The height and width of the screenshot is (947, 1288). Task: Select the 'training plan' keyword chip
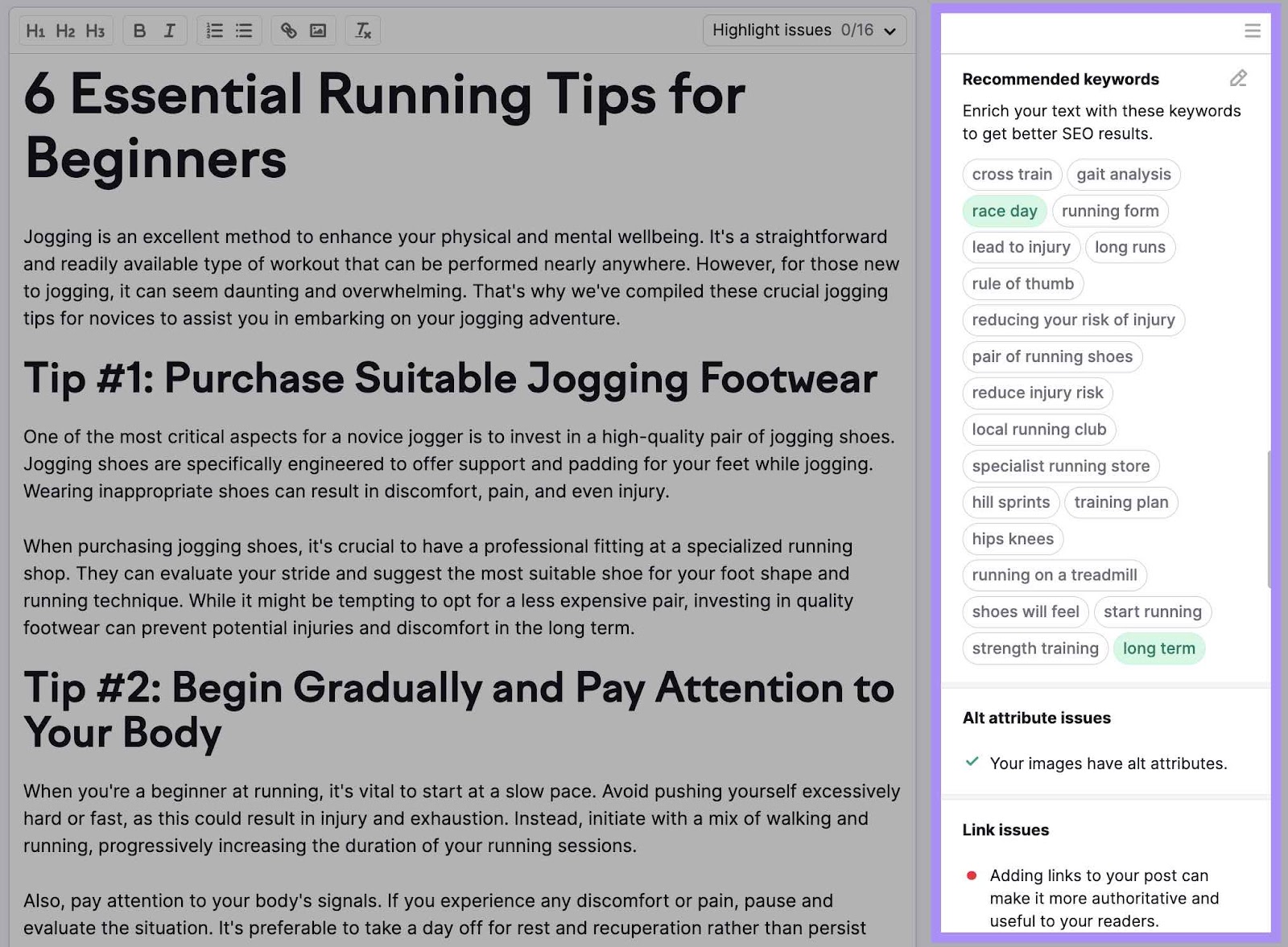pyautogui.click(x=1121, y=502)
